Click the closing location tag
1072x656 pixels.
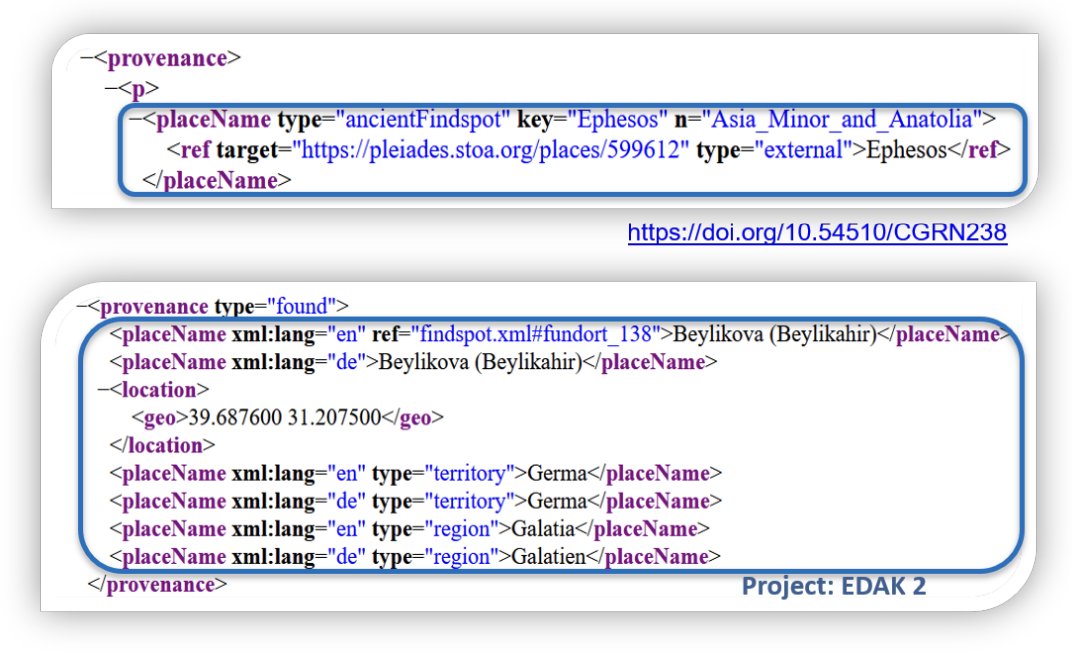pos(162,446)
